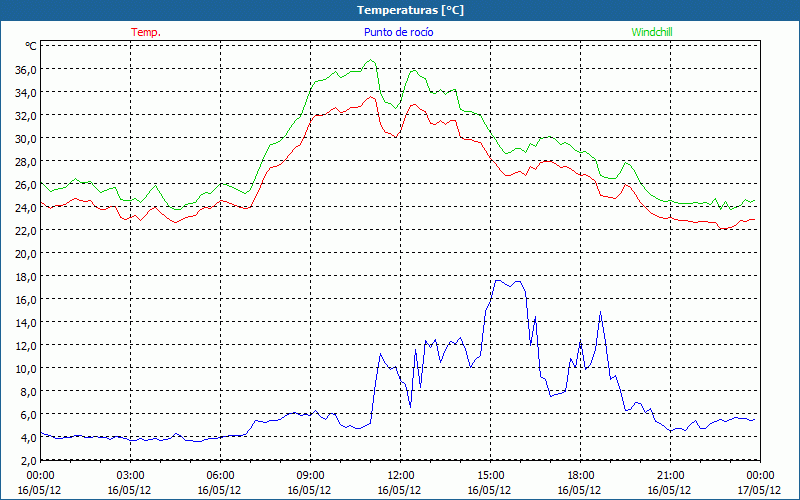This screenshot has width=800, height=500.
Task: Click the 30,0 y-axis value
Action: (26, 138)
